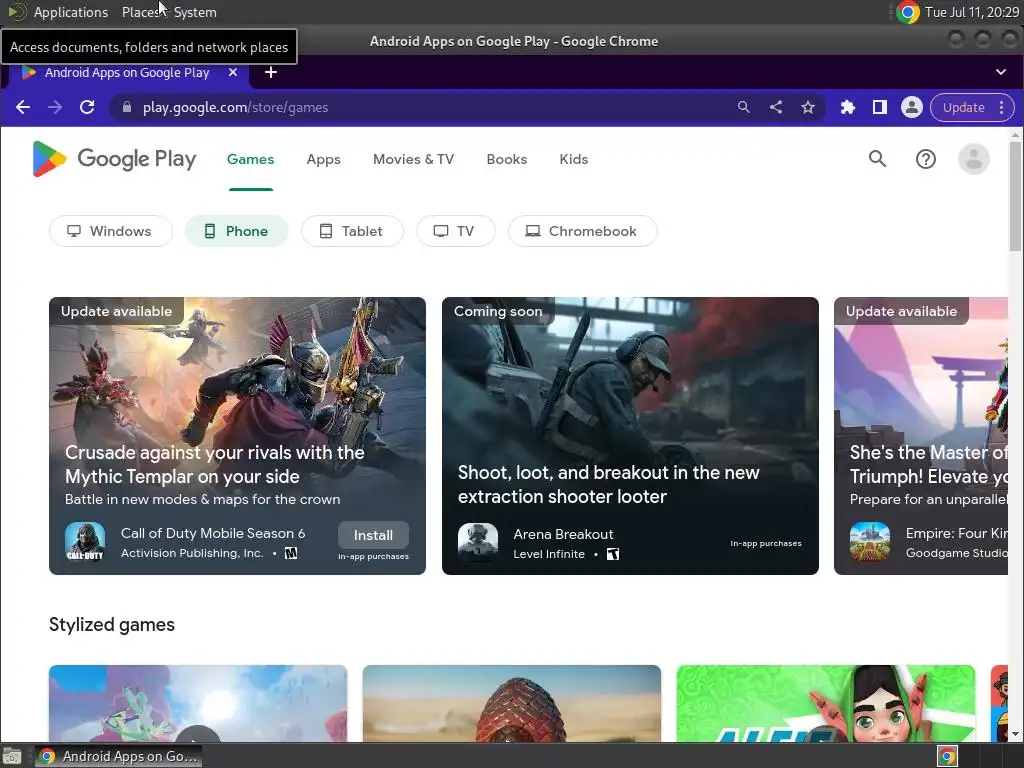
Task: Open Google Play search magnifier
Action: pyautogui.click(x=877, y=159)
